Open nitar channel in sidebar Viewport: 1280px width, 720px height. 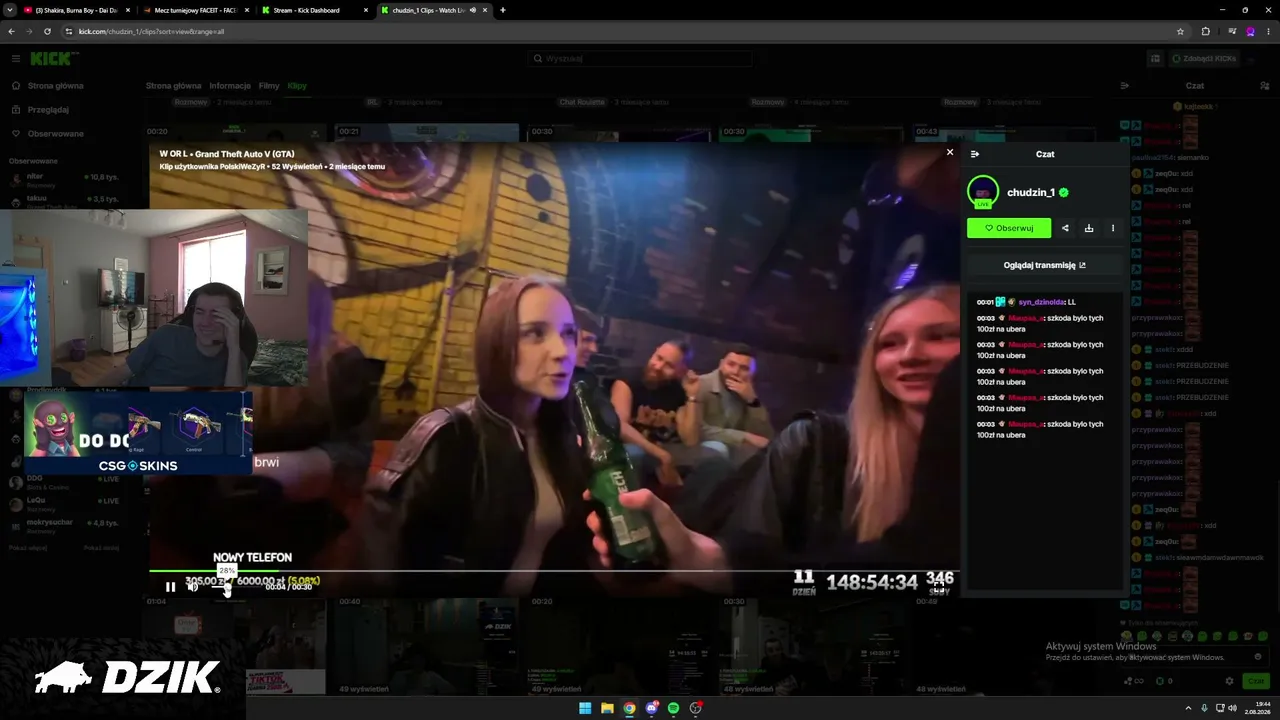click(62, 180)
